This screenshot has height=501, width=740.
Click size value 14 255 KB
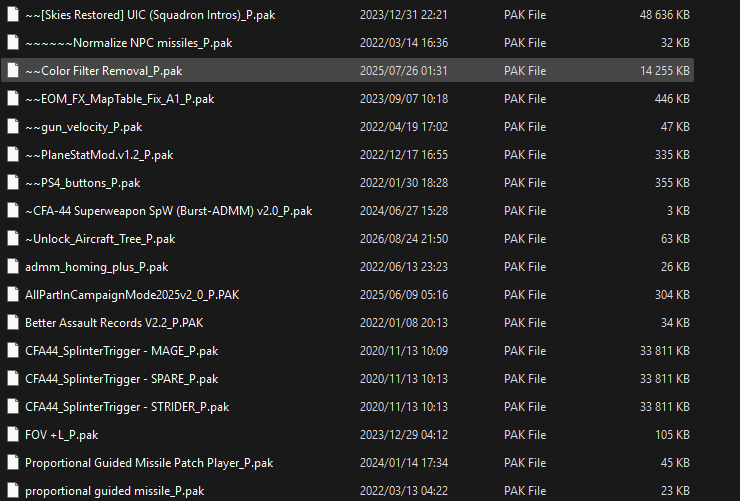pyautogui.click(x=664, y=71)
